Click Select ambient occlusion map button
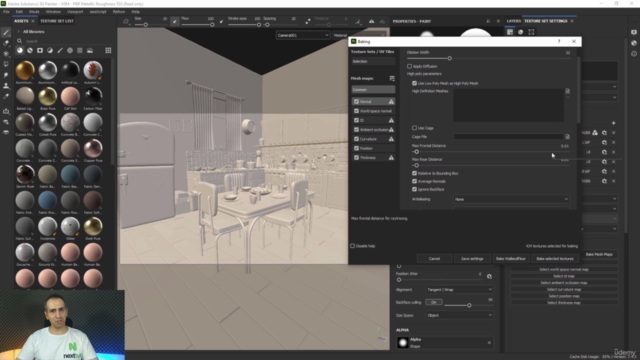This screenshot has height=360, width=640. click(564, 283)
